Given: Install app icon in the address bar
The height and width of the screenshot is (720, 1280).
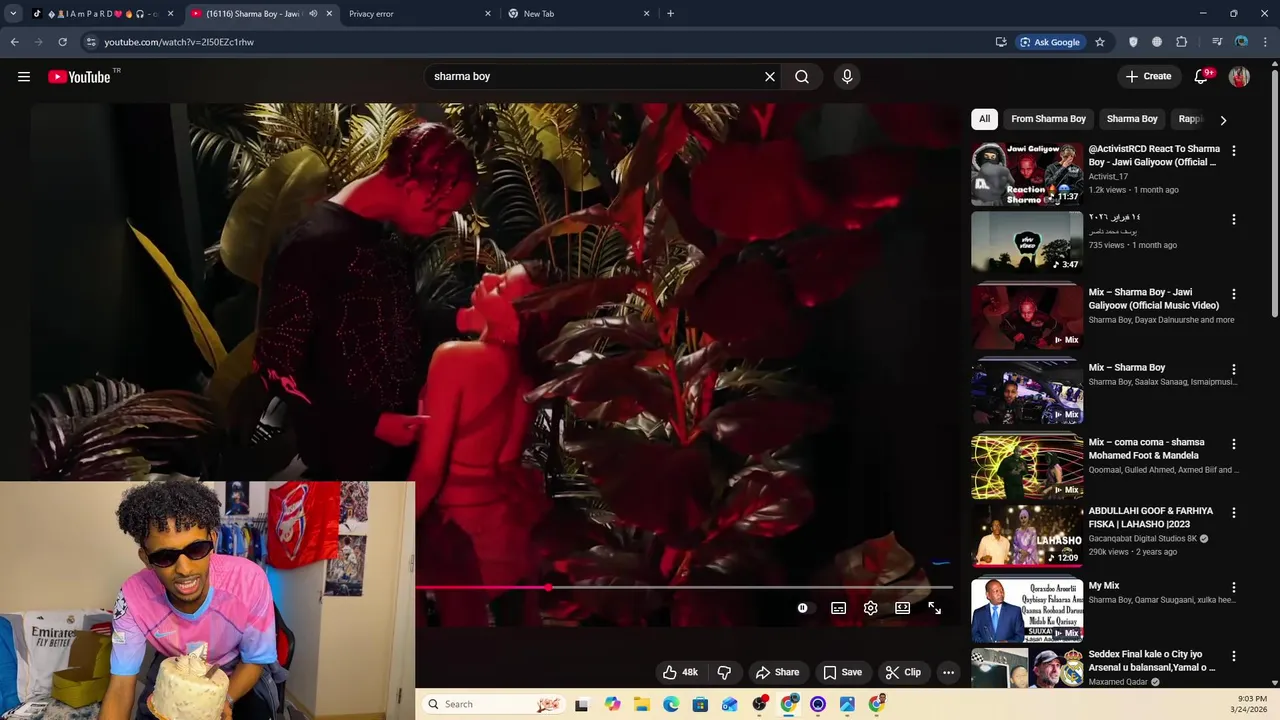Looking at the screenshot, I should click(x=1001, y=42).
